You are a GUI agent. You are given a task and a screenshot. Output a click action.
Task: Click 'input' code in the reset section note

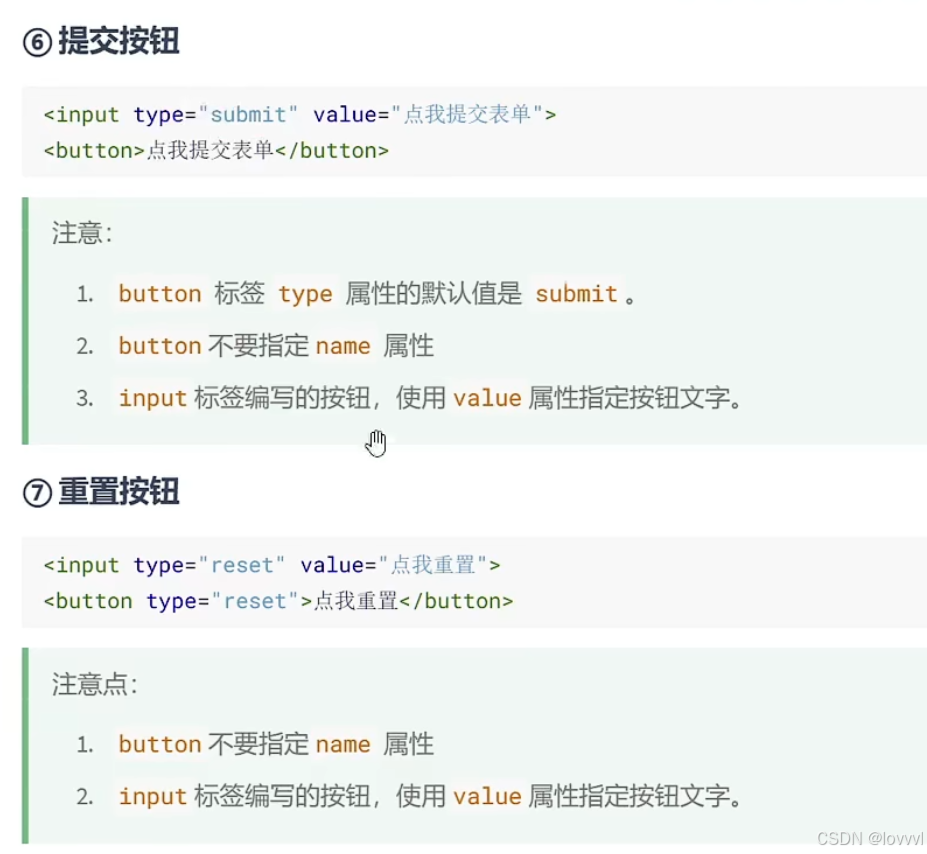(153, 797)
